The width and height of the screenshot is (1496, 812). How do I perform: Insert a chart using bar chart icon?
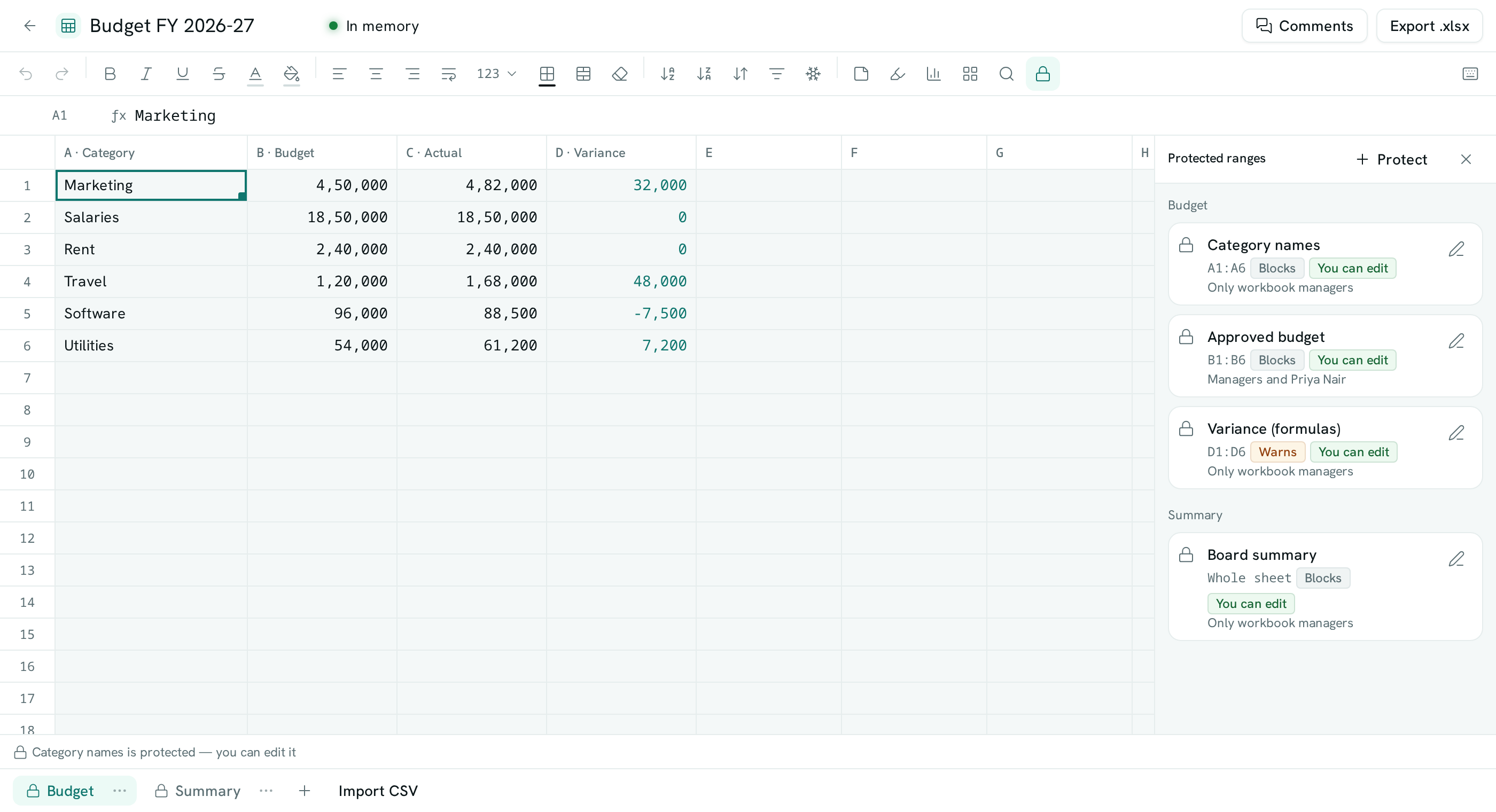pyautogui.click(x=933, y=74)
